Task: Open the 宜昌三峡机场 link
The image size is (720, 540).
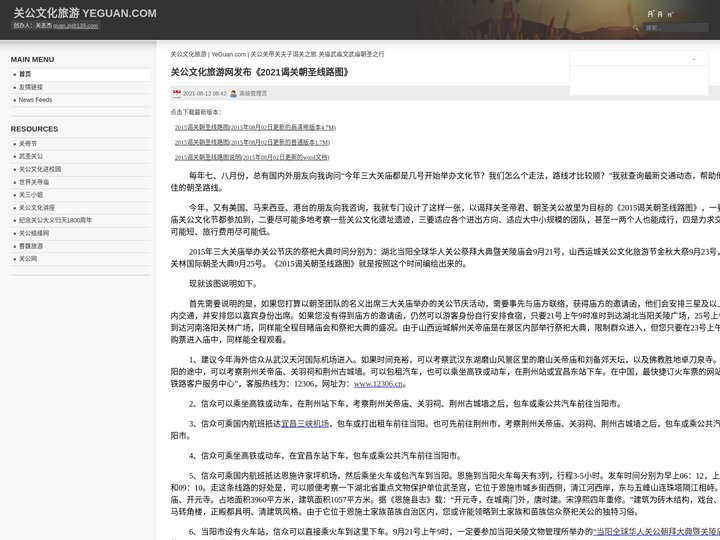Action: [x=305, y=424]
